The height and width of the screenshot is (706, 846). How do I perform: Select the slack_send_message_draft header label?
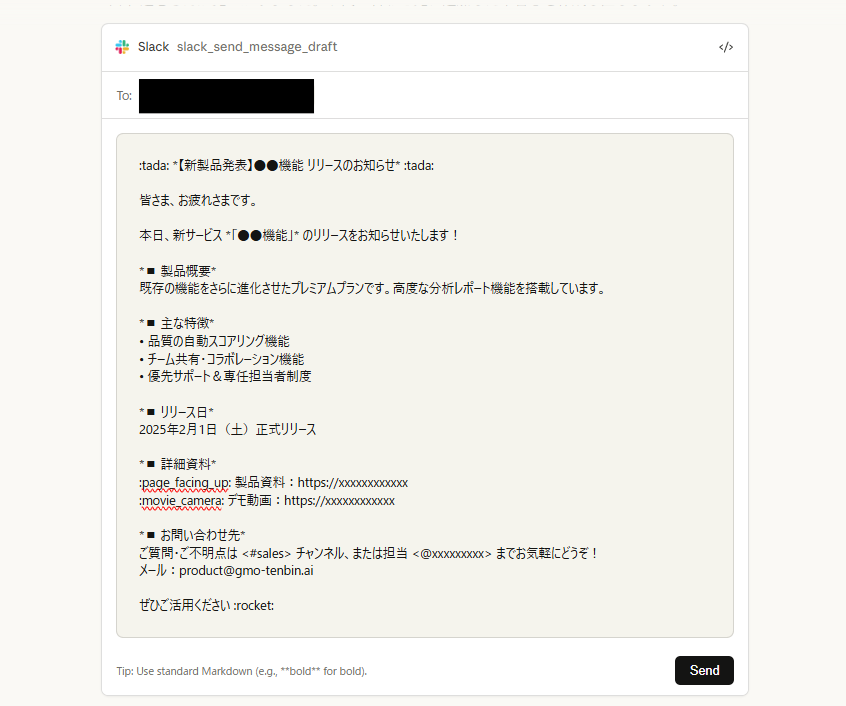(x=257, y=46)
